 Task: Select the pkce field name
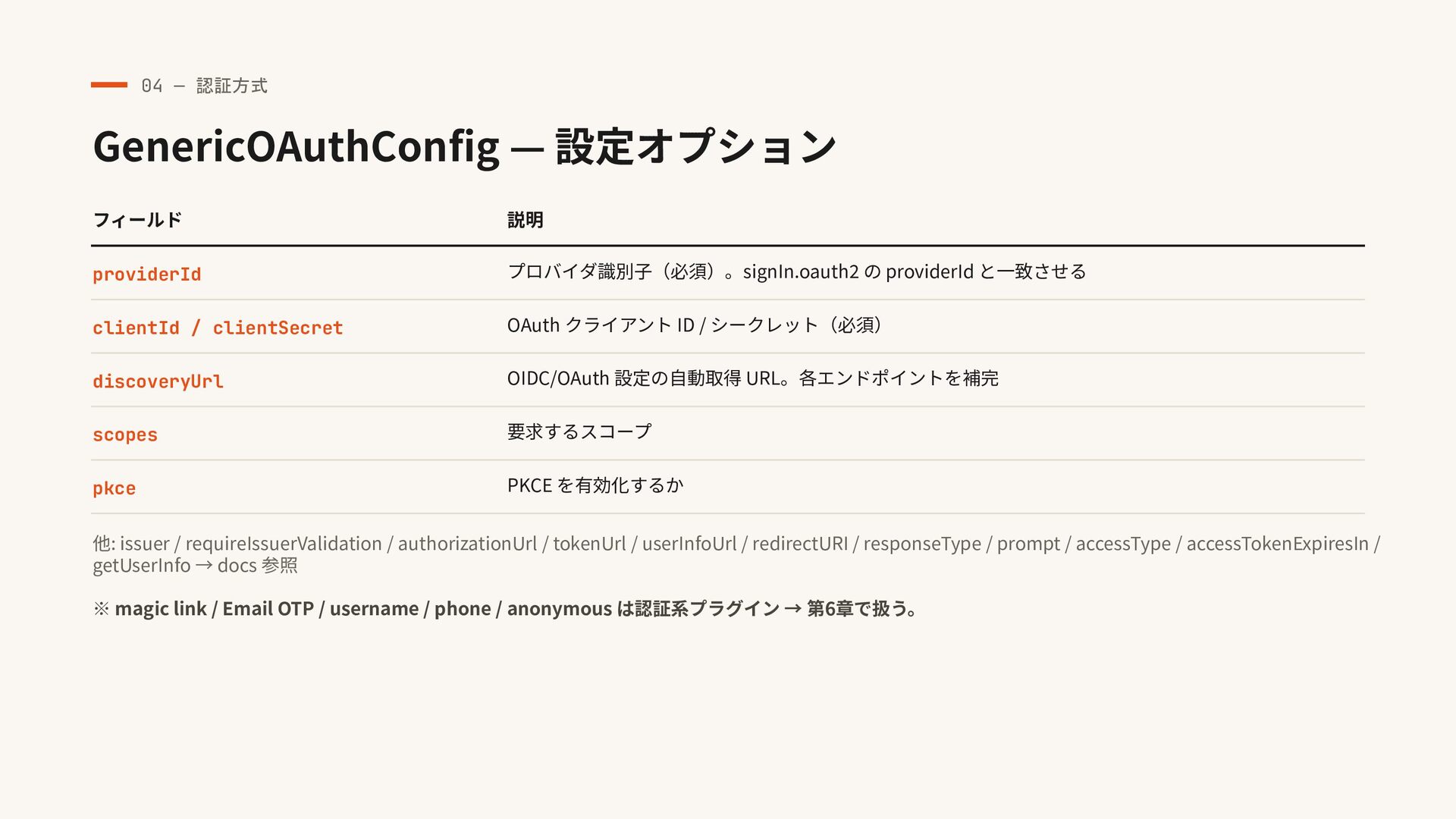click(x=115, y=488)
